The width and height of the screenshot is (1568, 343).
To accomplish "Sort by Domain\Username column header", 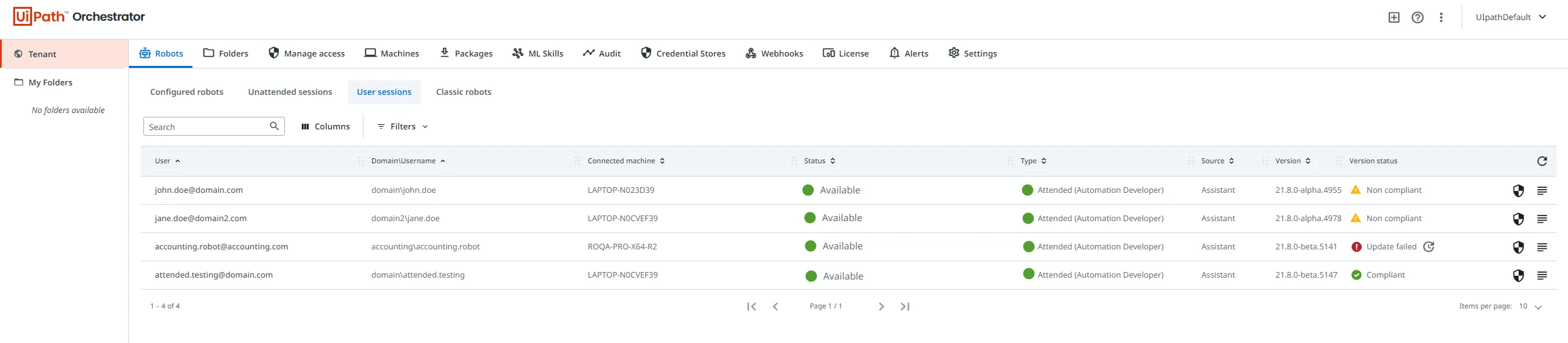I will 408,161.
